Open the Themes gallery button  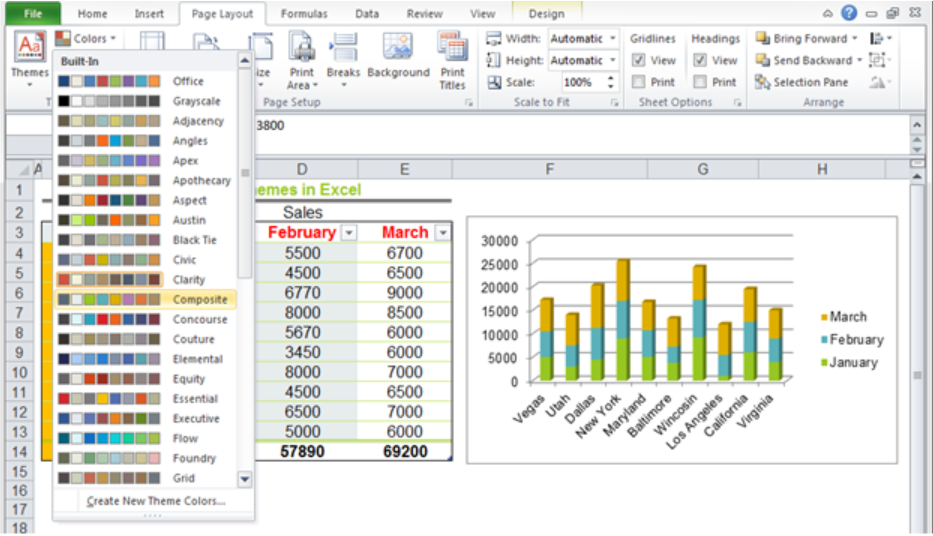[30, 58]
